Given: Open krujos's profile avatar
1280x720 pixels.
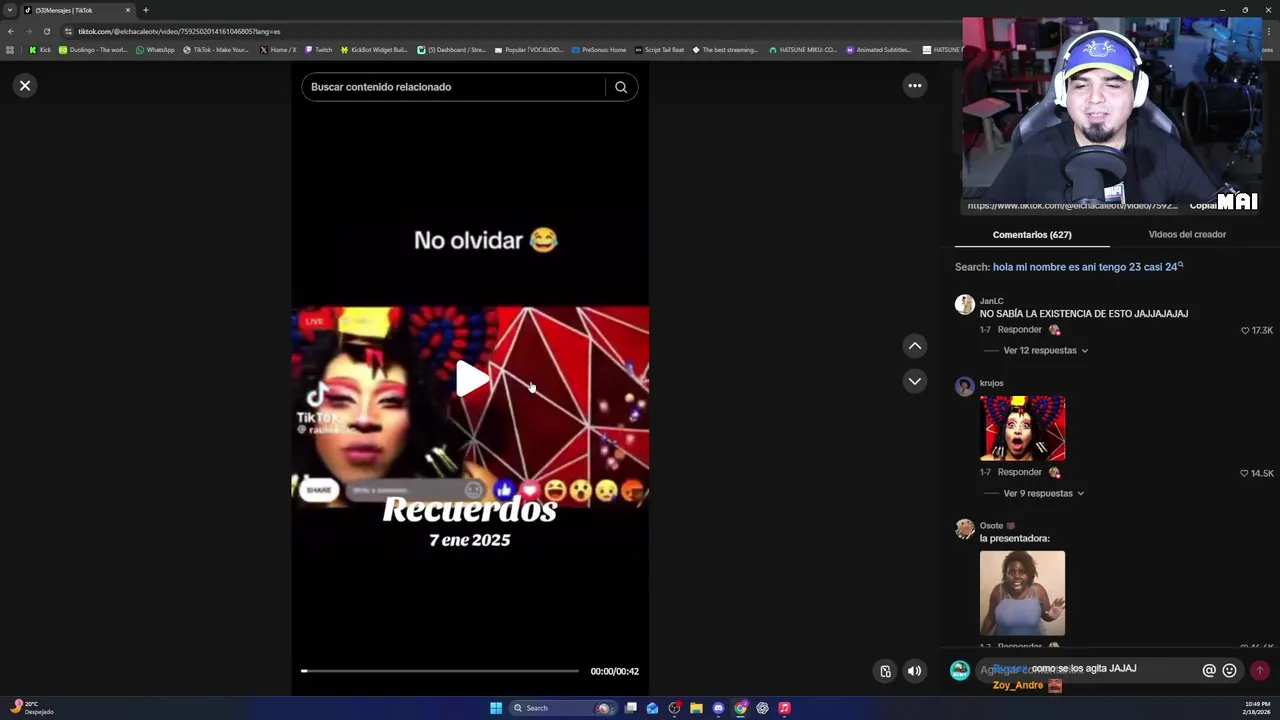Looking at the screenshot, I should click(964, 387).
